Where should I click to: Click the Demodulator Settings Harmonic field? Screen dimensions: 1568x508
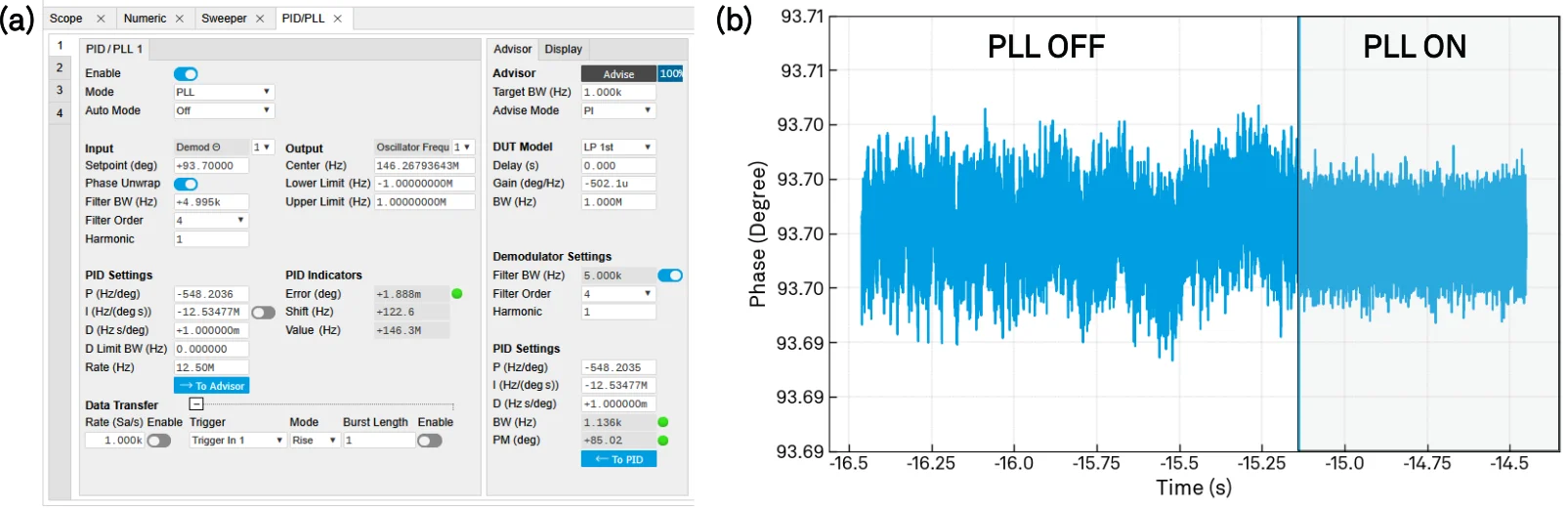pos(618,313)
